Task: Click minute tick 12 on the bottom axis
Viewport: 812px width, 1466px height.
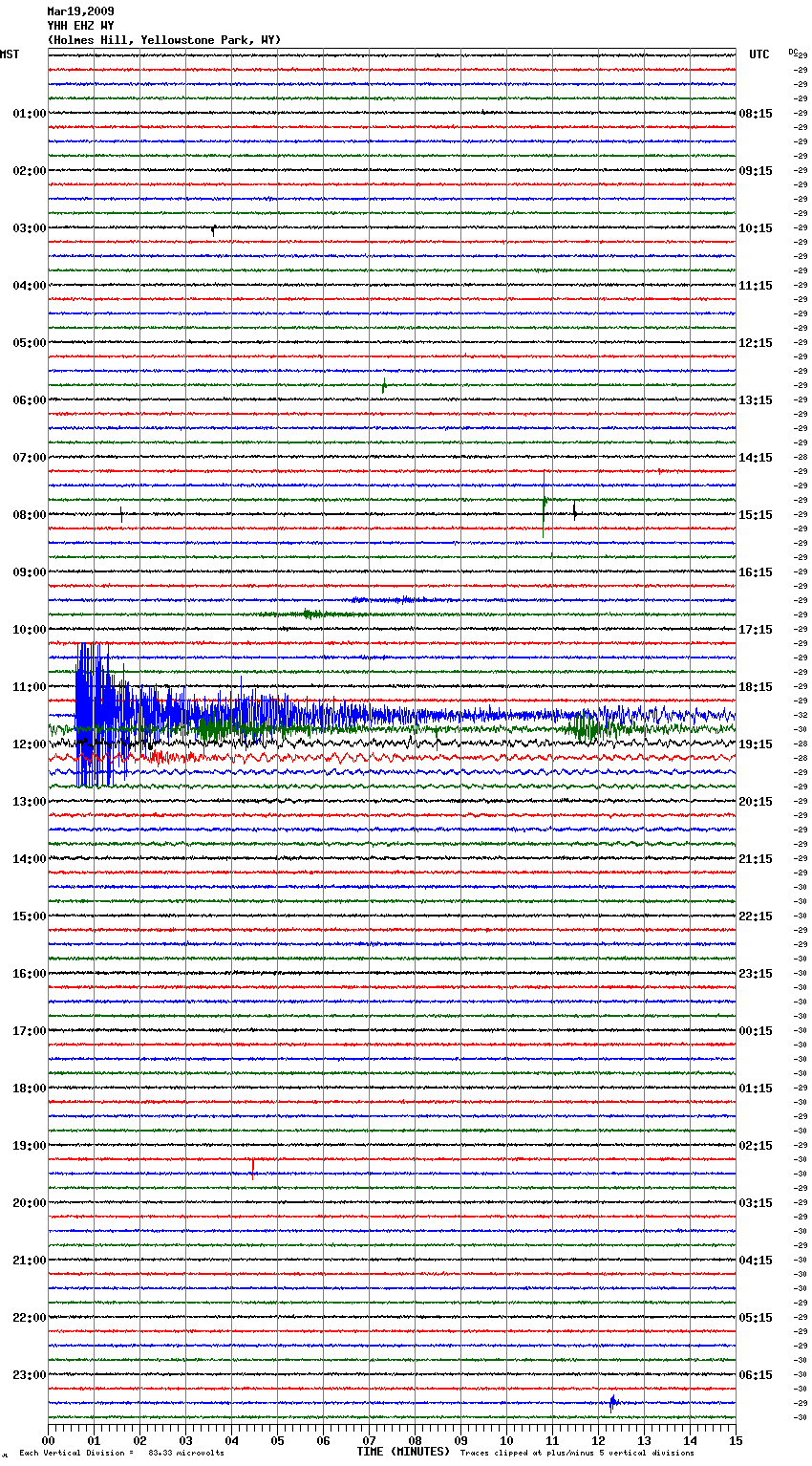Action: pos(598,1440)
